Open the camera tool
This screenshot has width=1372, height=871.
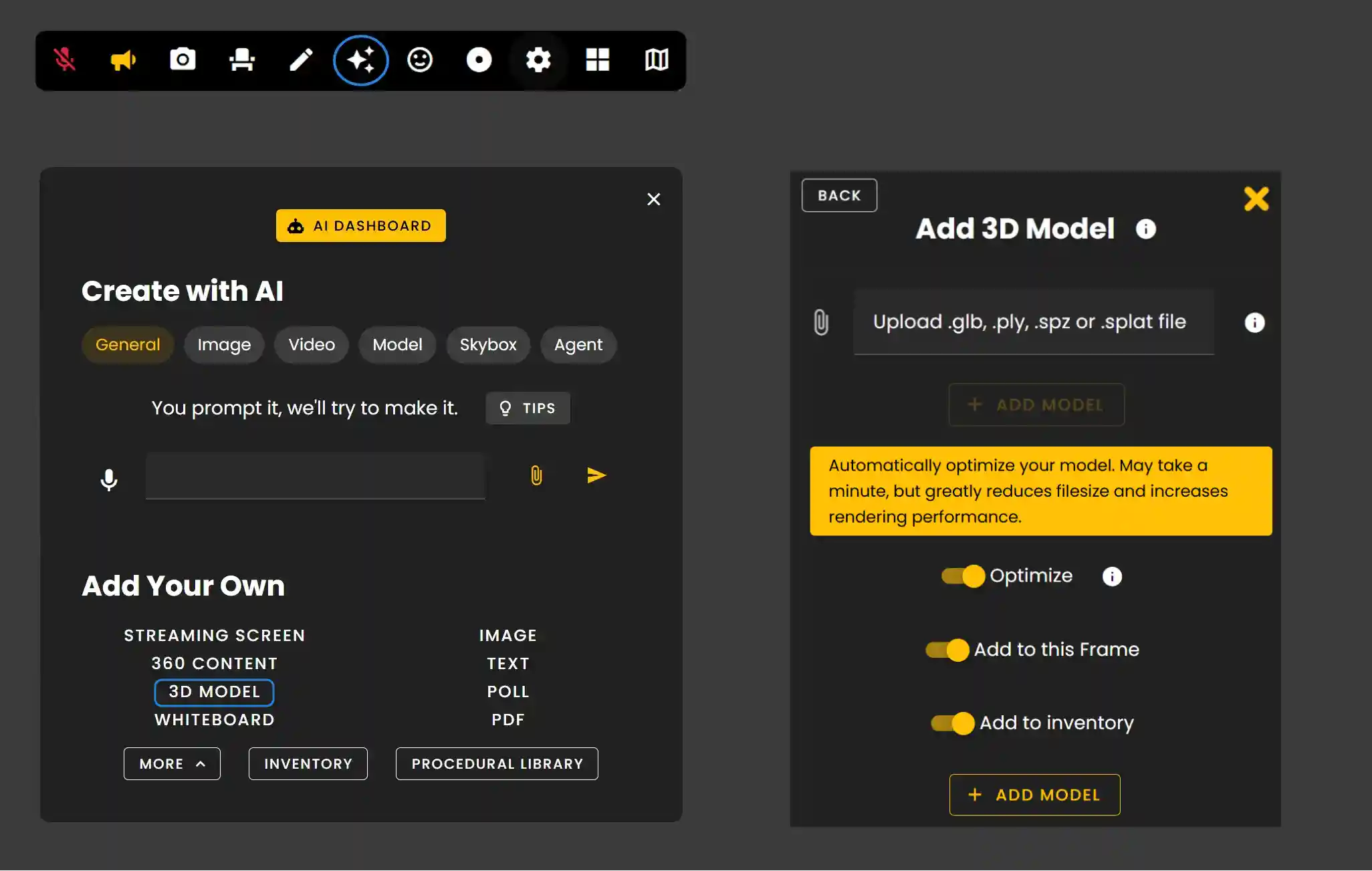(183, 60)
